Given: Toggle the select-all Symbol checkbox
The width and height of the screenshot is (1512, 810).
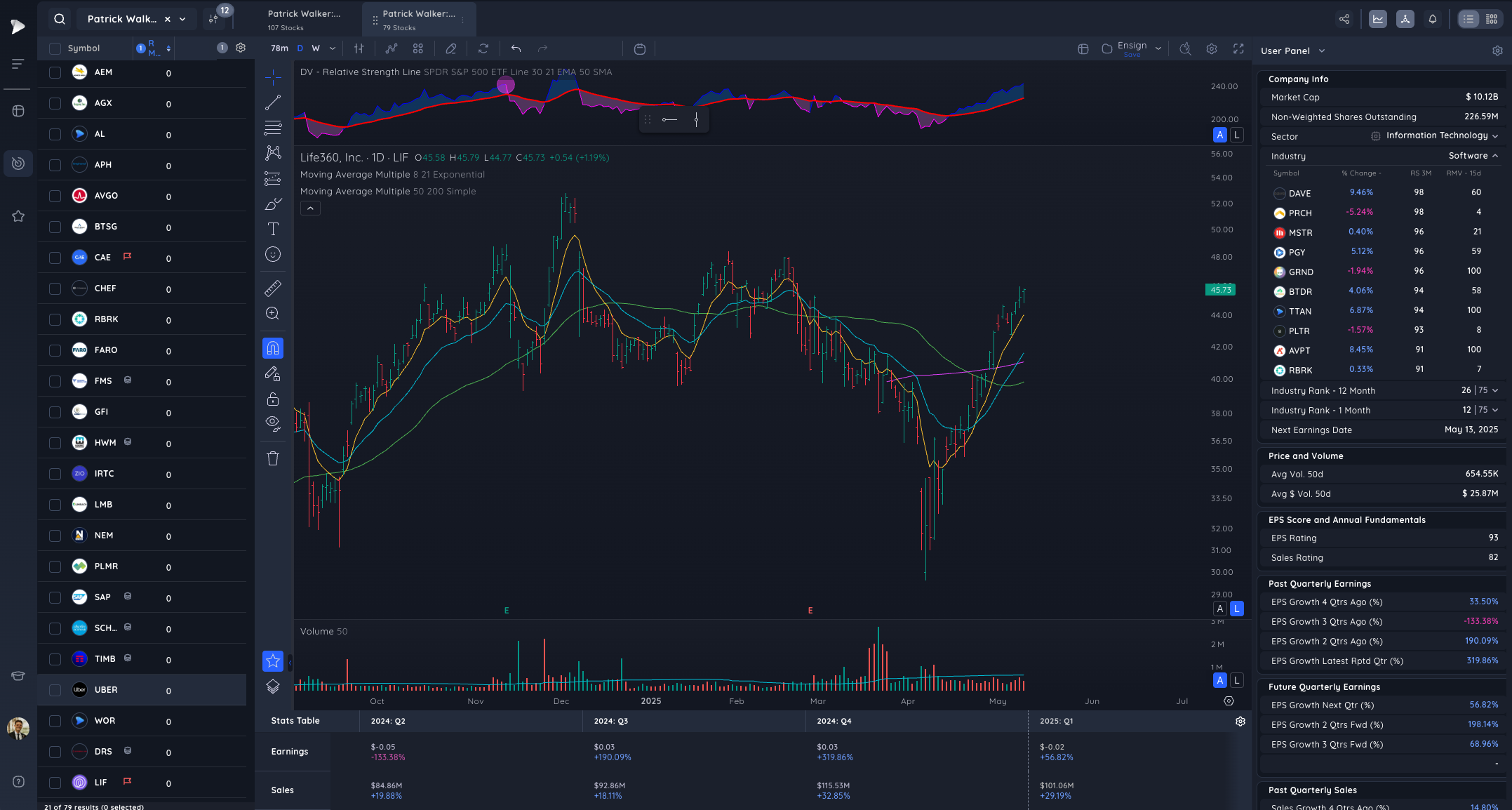Looking at the screenshot, I should (55, 48).
